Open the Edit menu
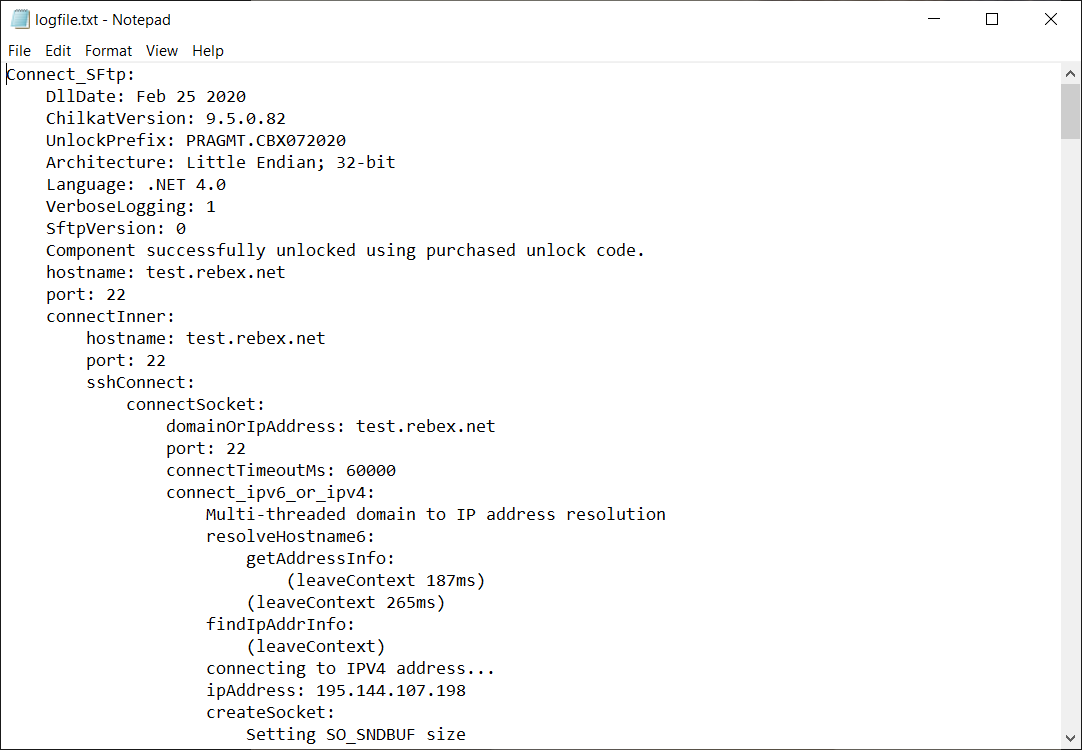Viewport: 1082px width, 750px height. coord(57,50)
